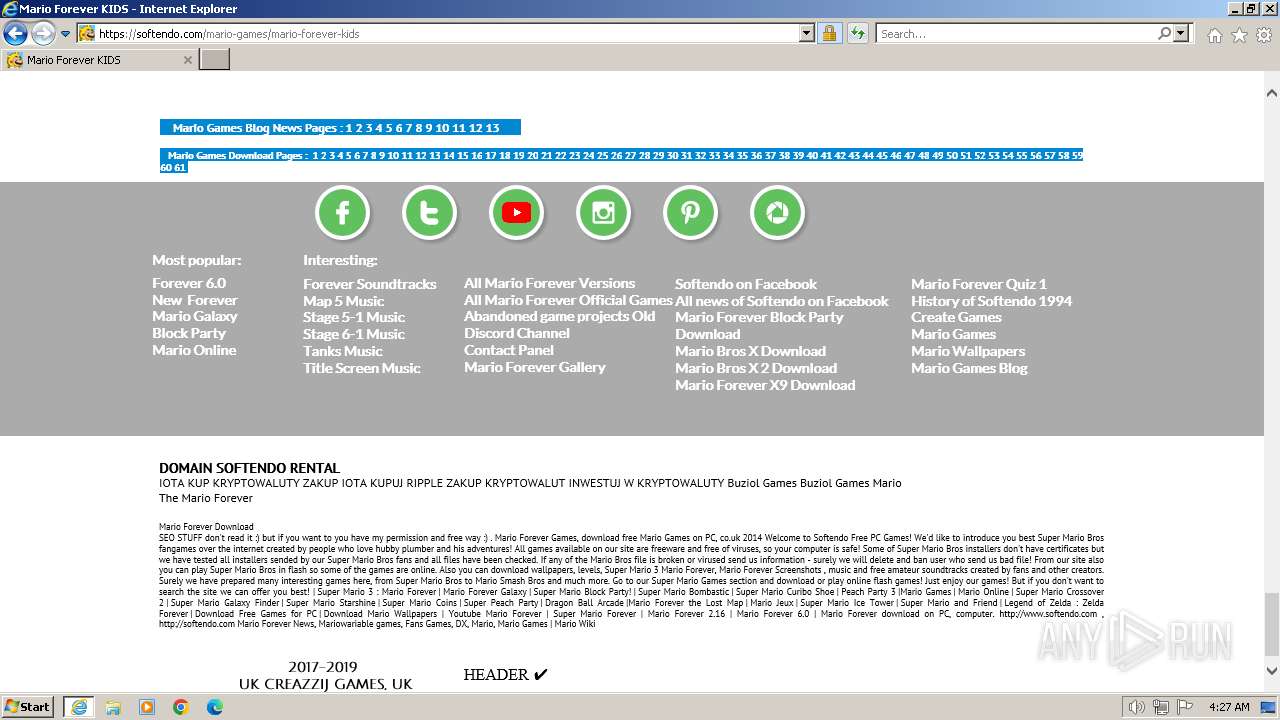Open Block Party link
This screenshot has height=720, width=1280.
189,333
